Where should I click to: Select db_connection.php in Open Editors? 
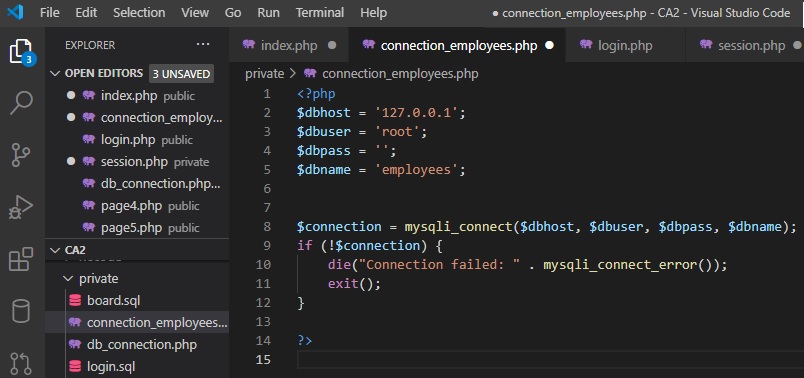coord(137,184)
